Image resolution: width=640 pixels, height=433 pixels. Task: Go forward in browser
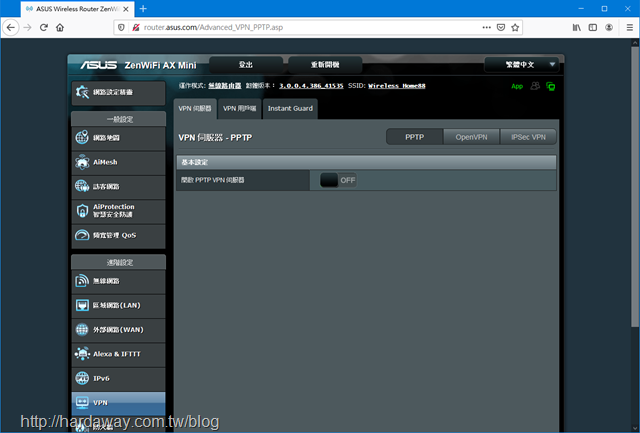tap(27, 27)
